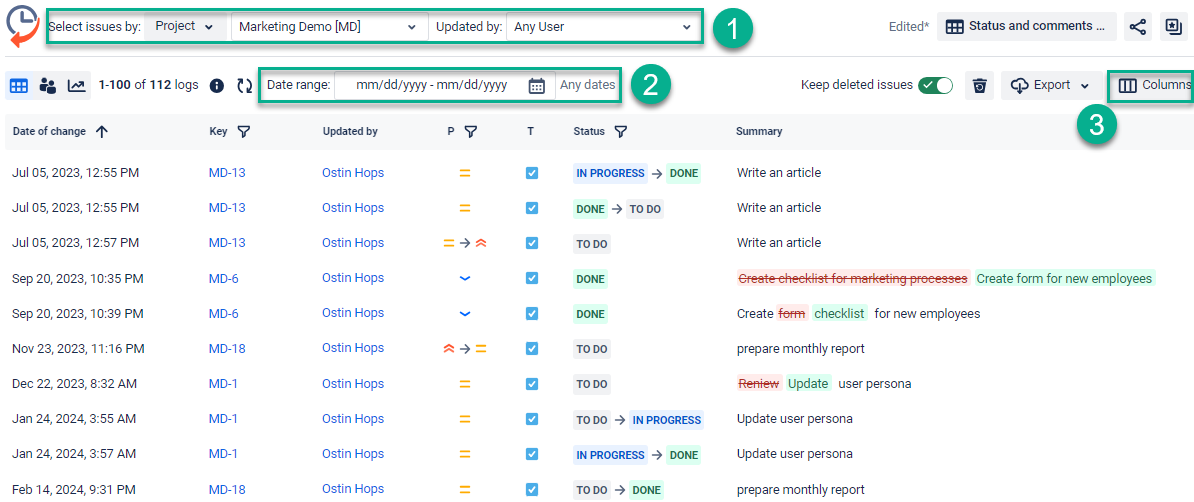Switch to the users view icon
Screen dimensions: 1194x502
(x=47, y=86)
